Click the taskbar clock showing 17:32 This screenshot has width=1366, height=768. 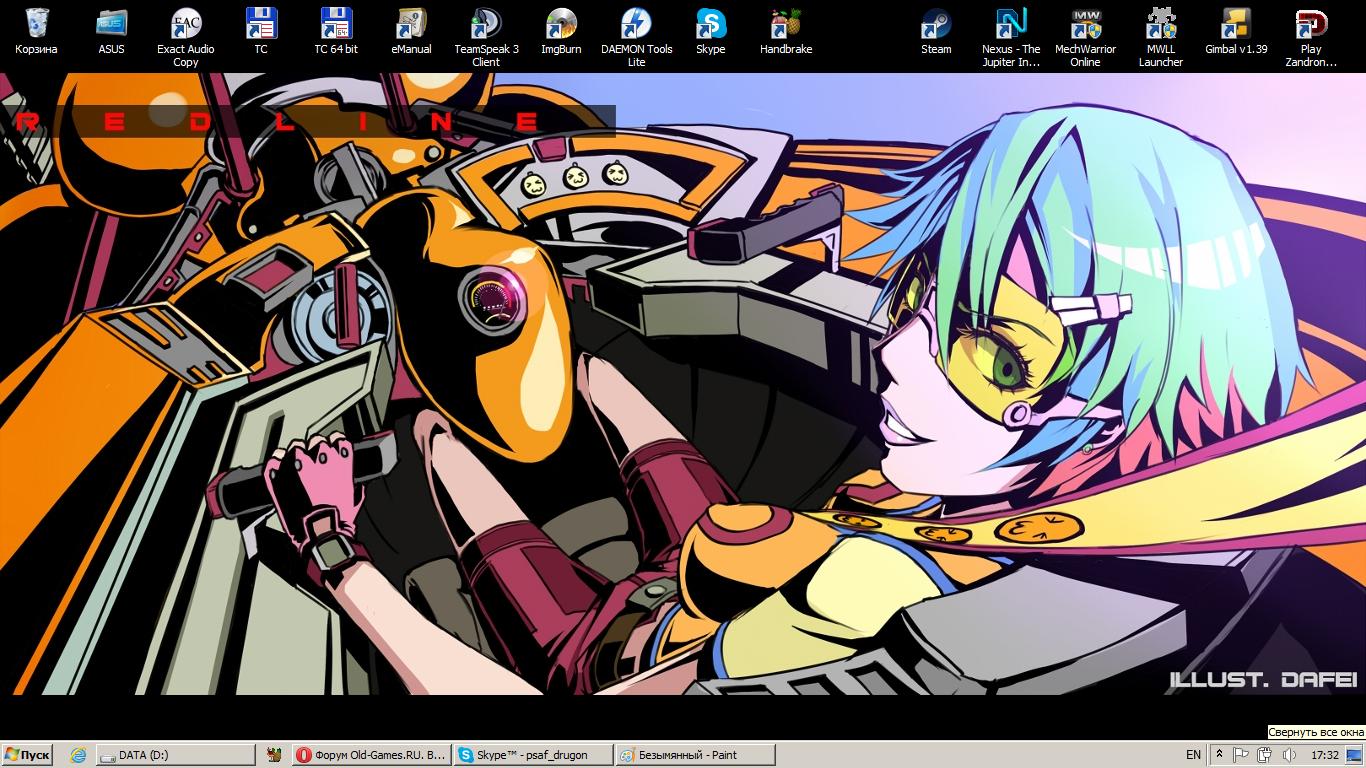(1325, 755)
